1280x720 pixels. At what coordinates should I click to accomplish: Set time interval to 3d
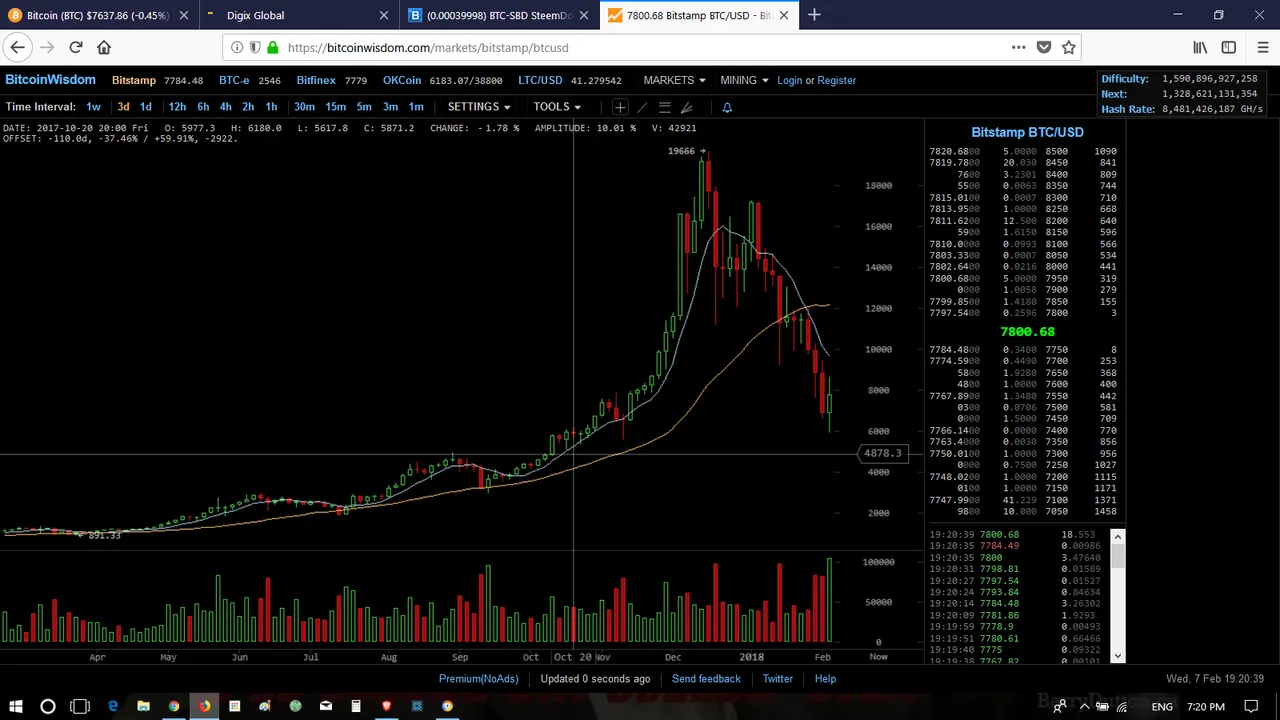[123, 107]
